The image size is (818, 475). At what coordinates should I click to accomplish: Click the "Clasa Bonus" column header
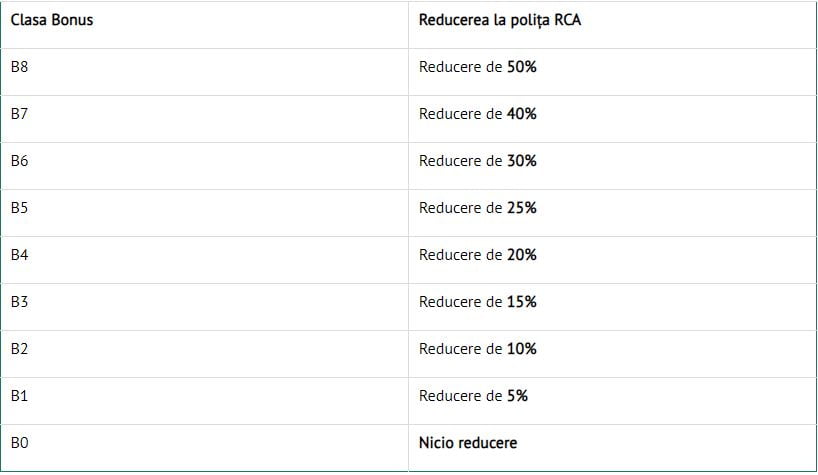(x=52, y=20)
